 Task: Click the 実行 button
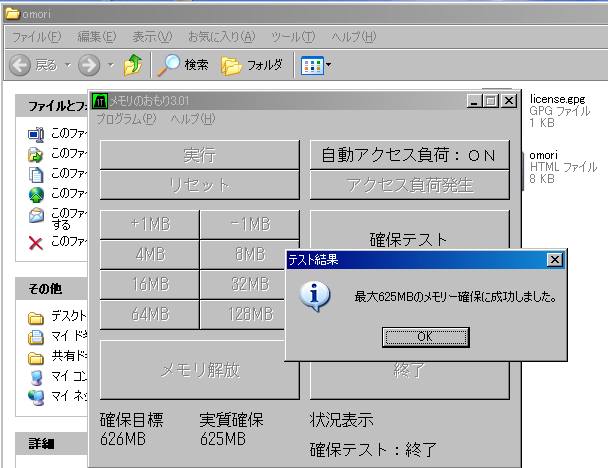(199, 155)
